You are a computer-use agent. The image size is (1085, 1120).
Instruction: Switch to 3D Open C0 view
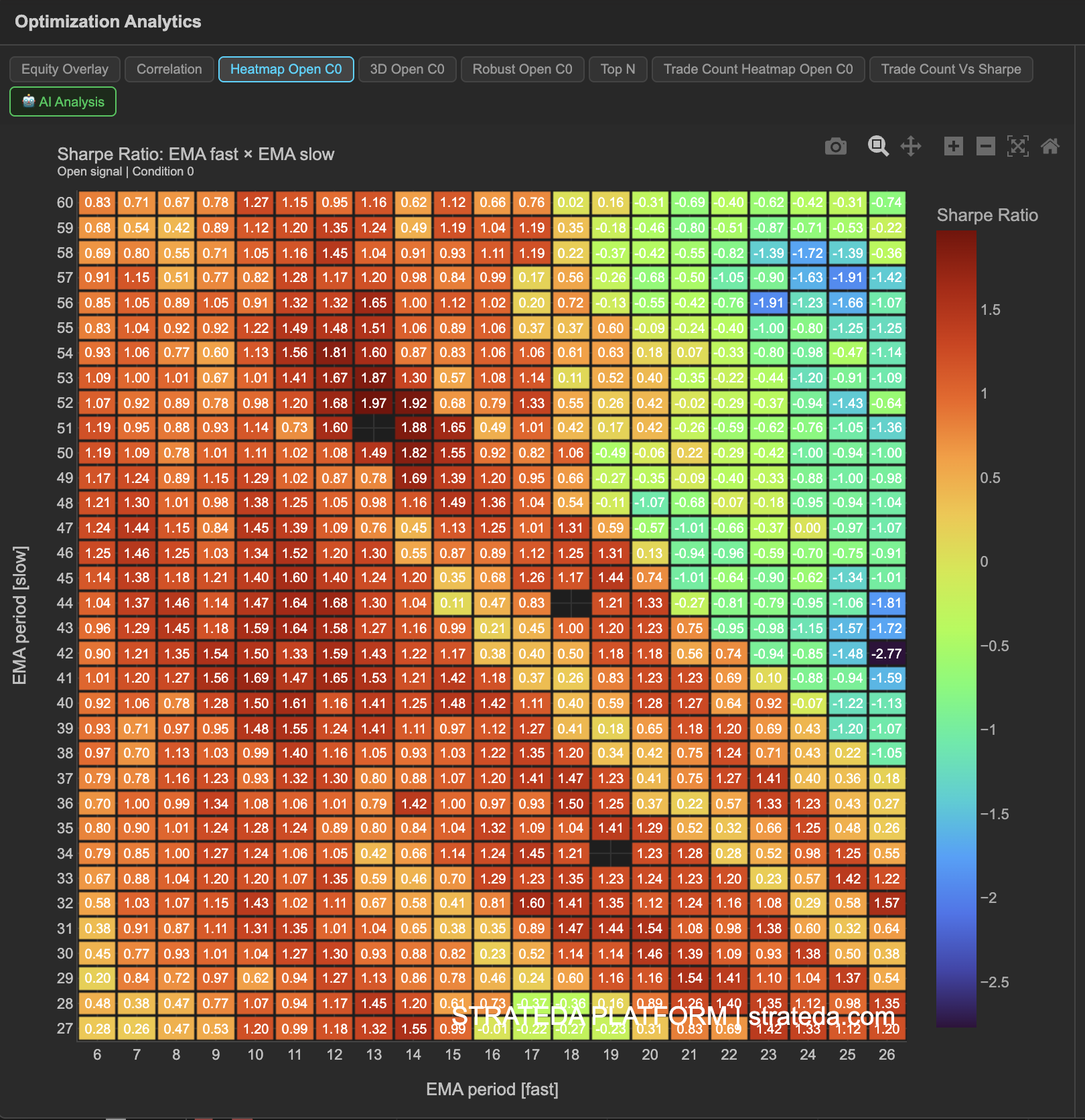coord(407,69)
